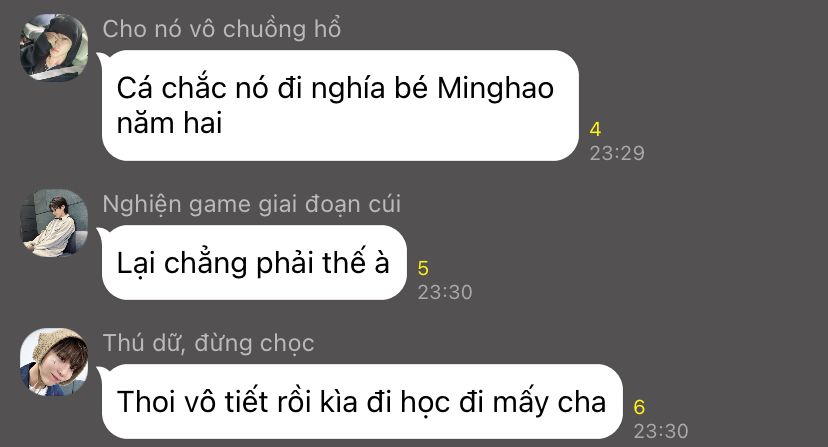The image size is (828, 447).
Task: Click the yellow read count 6
Action: tap(639, 407)
